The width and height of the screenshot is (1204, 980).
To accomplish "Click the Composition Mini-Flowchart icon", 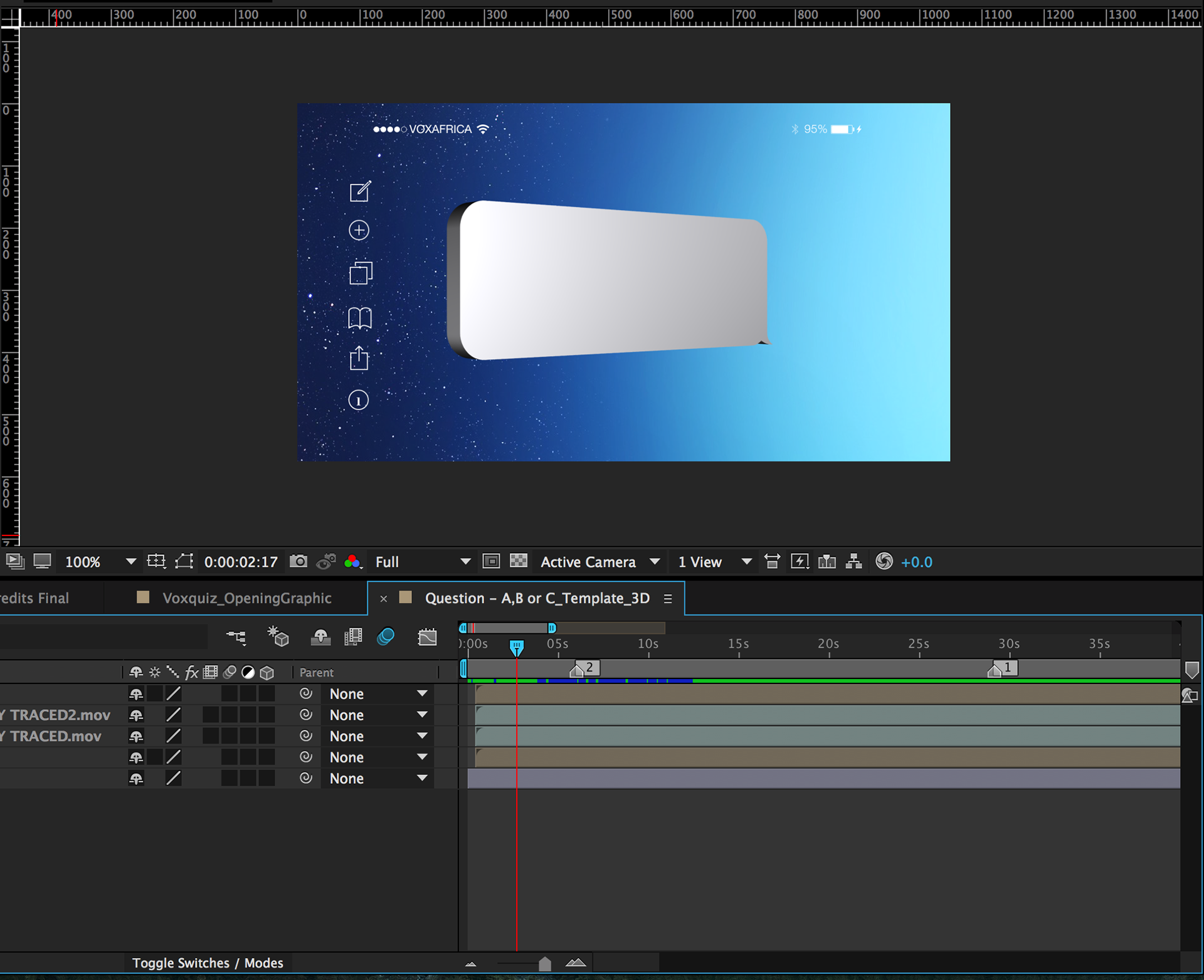I will pos(236,638).
